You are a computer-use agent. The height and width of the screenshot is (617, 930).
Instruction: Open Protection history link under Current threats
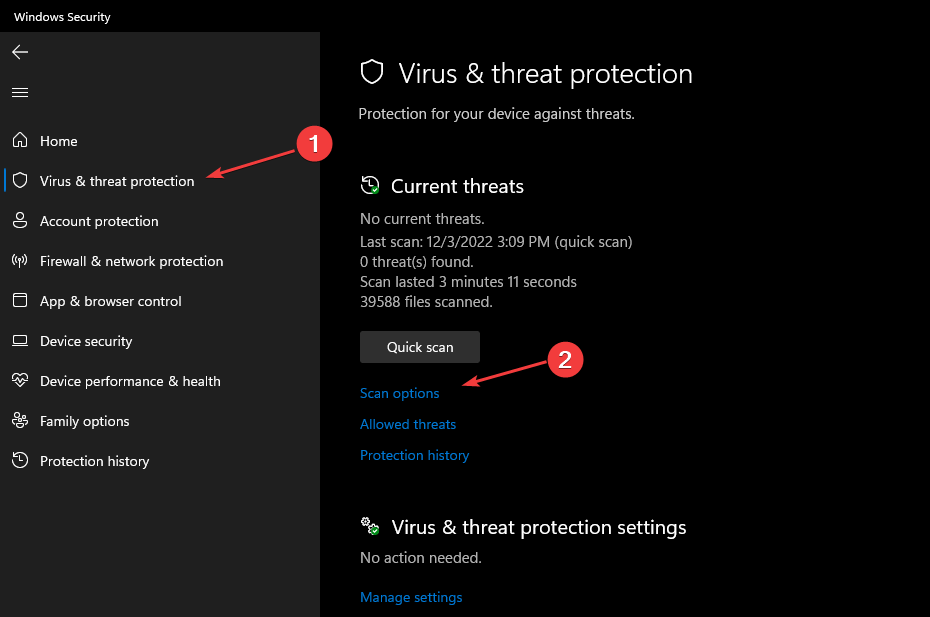point(414,455)
